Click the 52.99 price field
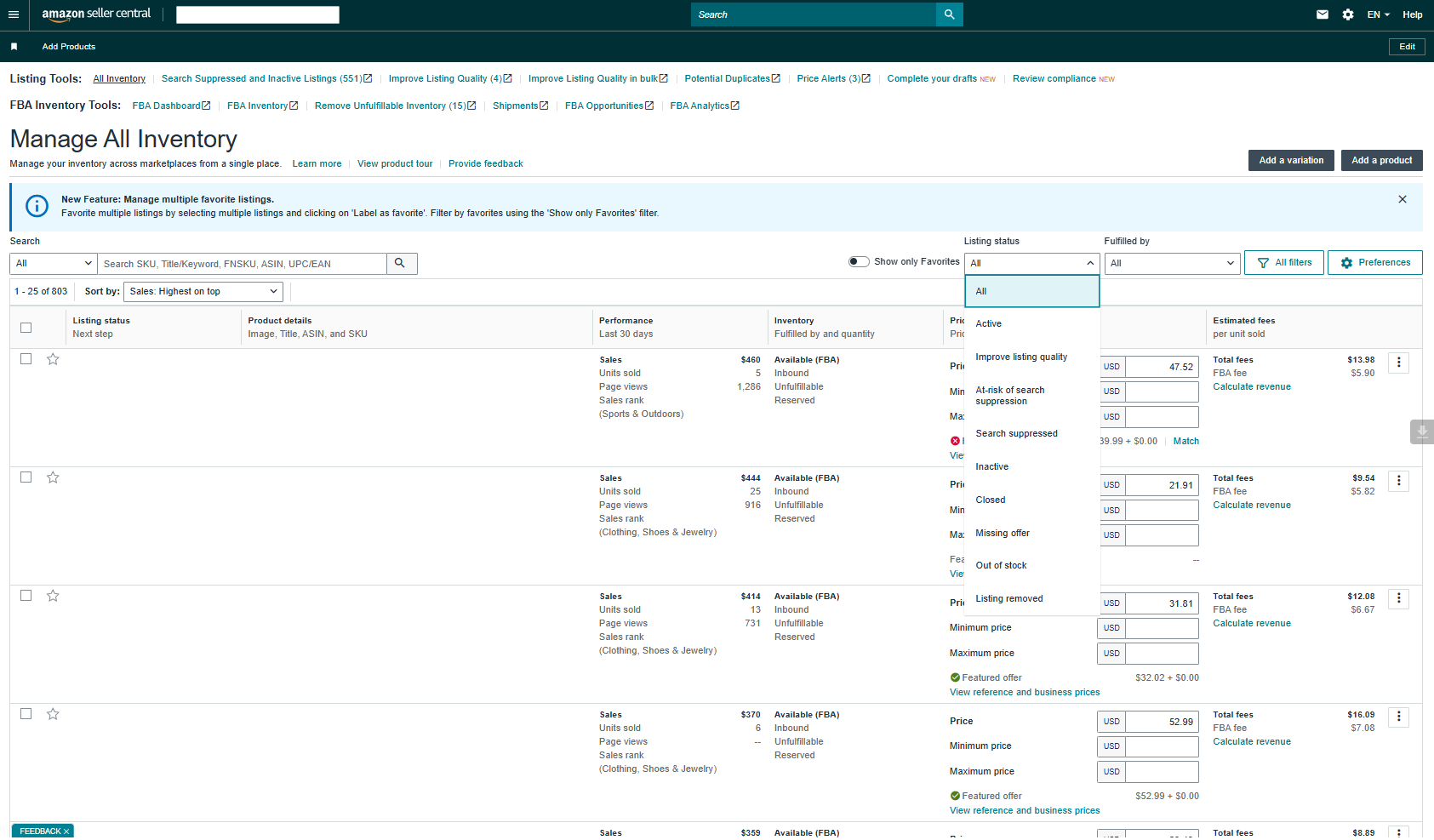Viewport: 1434px width, 840px height. point(1162,722)
